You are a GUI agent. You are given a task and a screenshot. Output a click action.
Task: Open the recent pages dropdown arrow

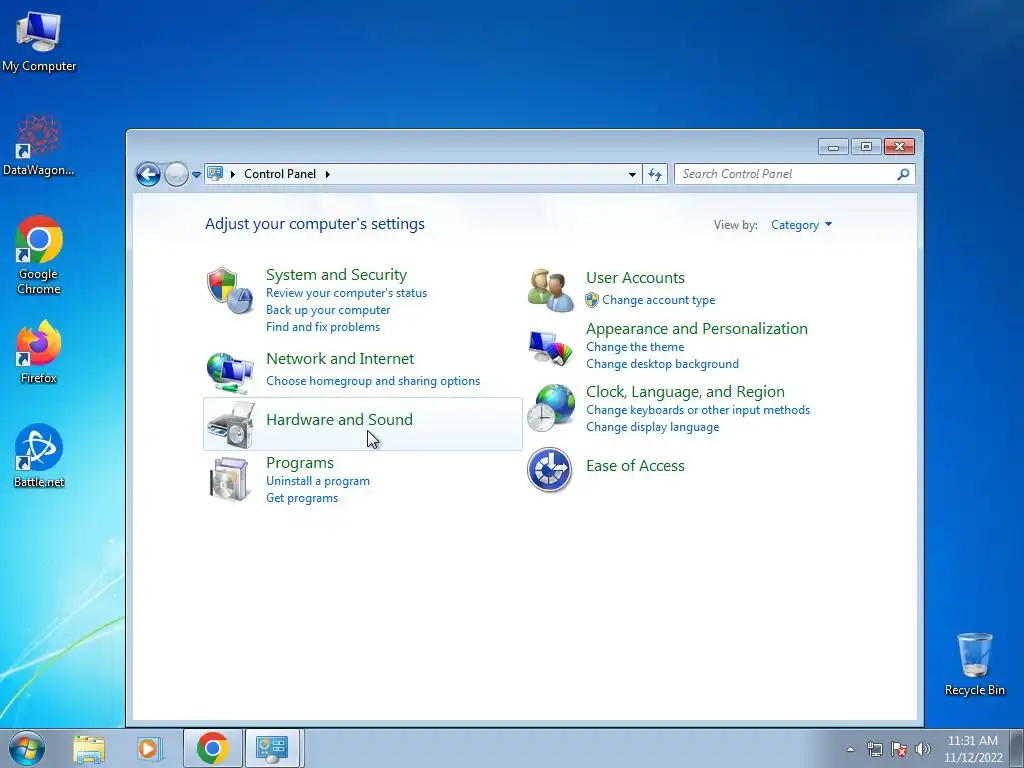196,174
